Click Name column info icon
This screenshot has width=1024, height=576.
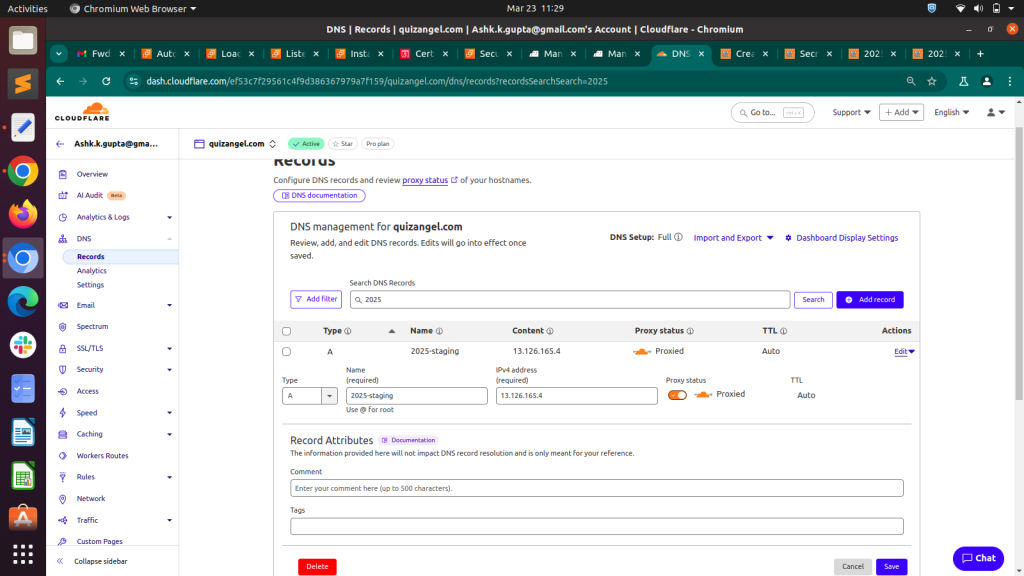440,331
